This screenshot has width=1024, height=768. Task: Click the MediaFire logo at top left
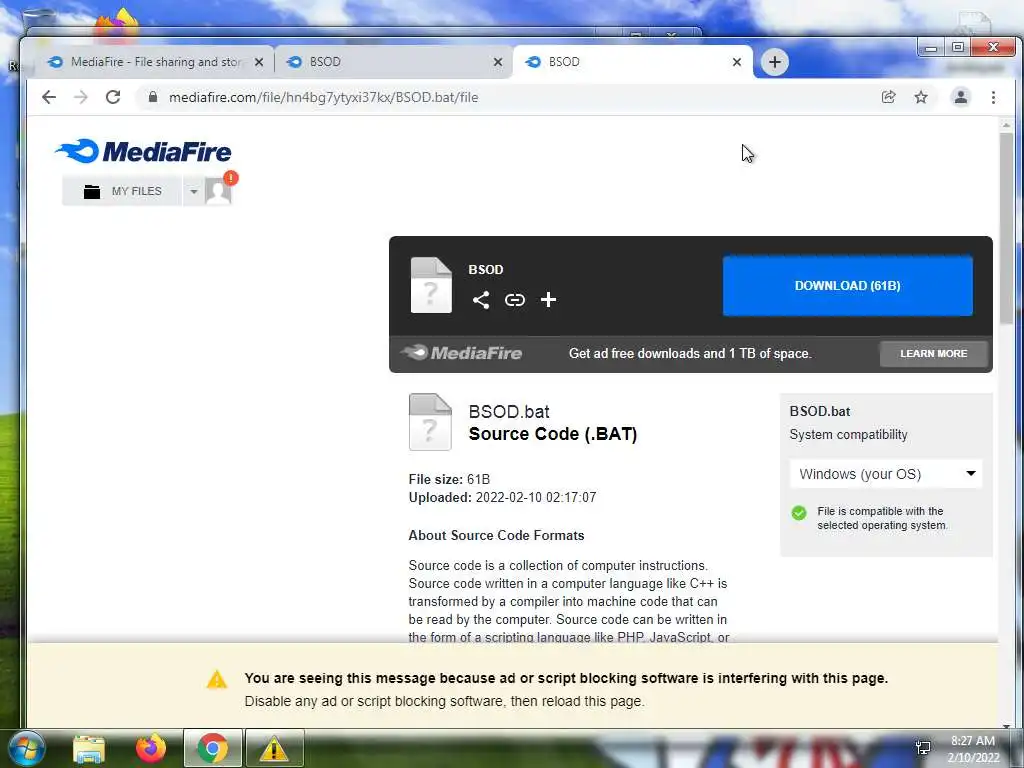tap(143, 152)
